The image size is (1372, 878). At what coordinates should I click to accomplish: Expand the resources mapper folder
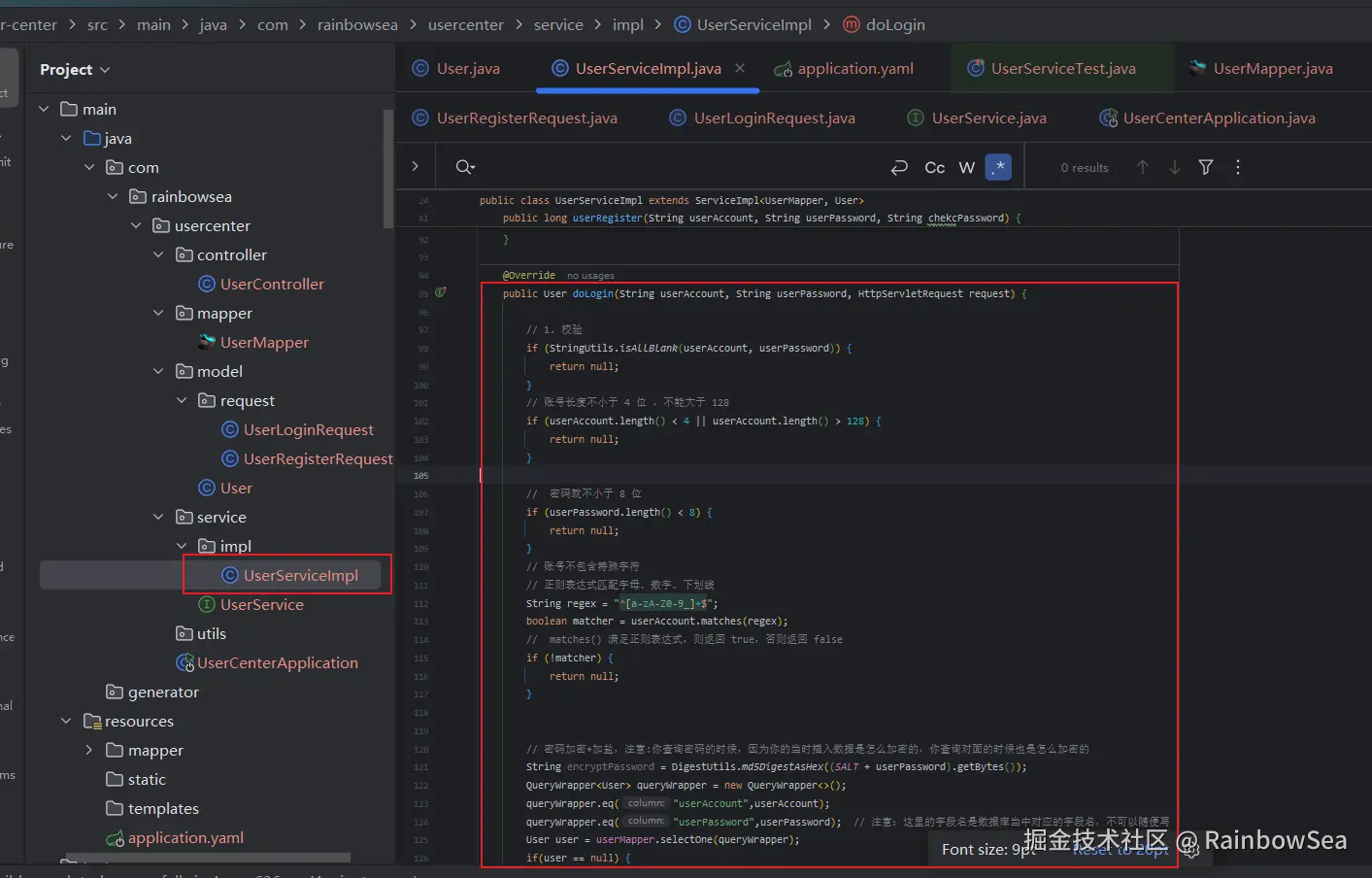[x=88, y=750]
